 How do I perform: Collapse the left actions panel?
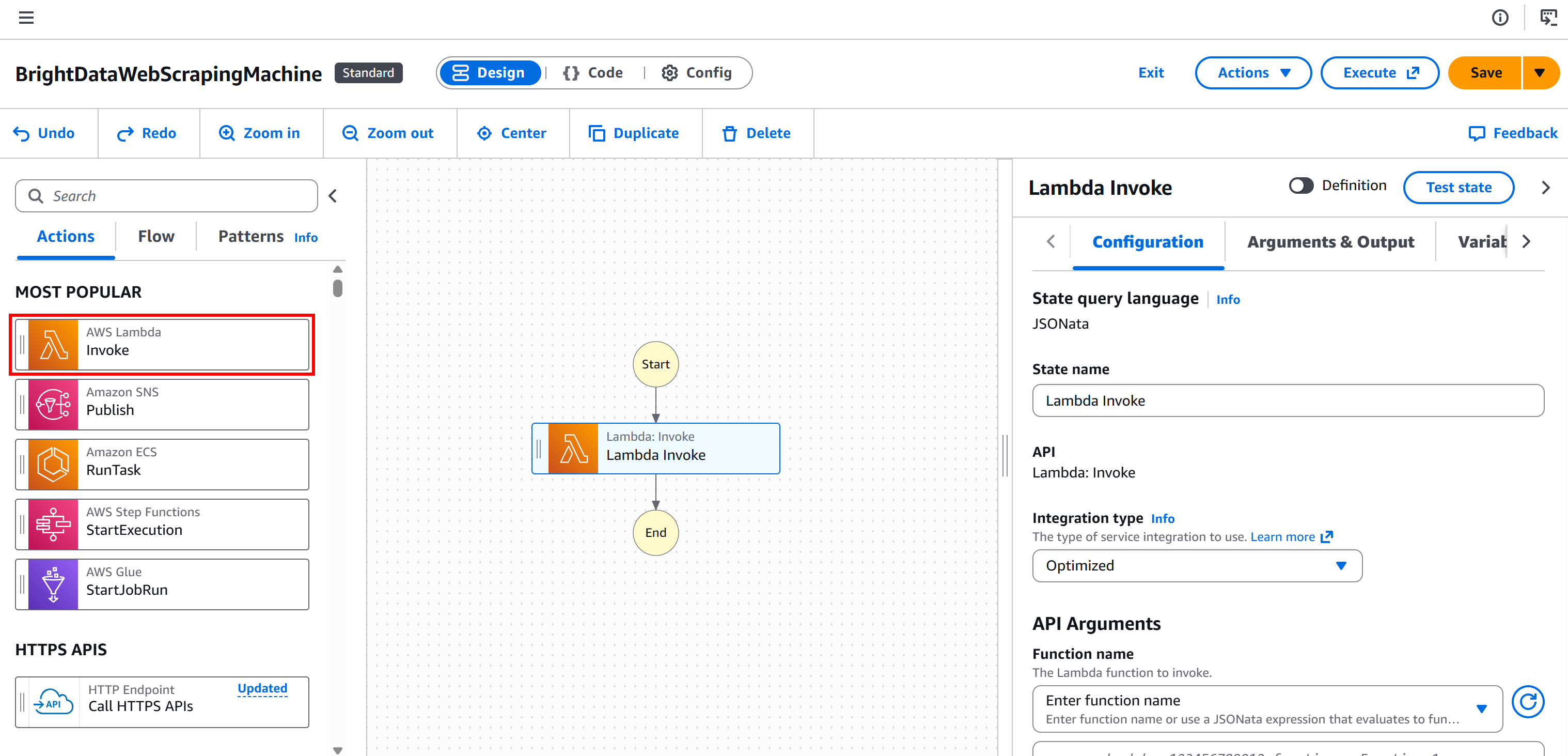(333, 195)
